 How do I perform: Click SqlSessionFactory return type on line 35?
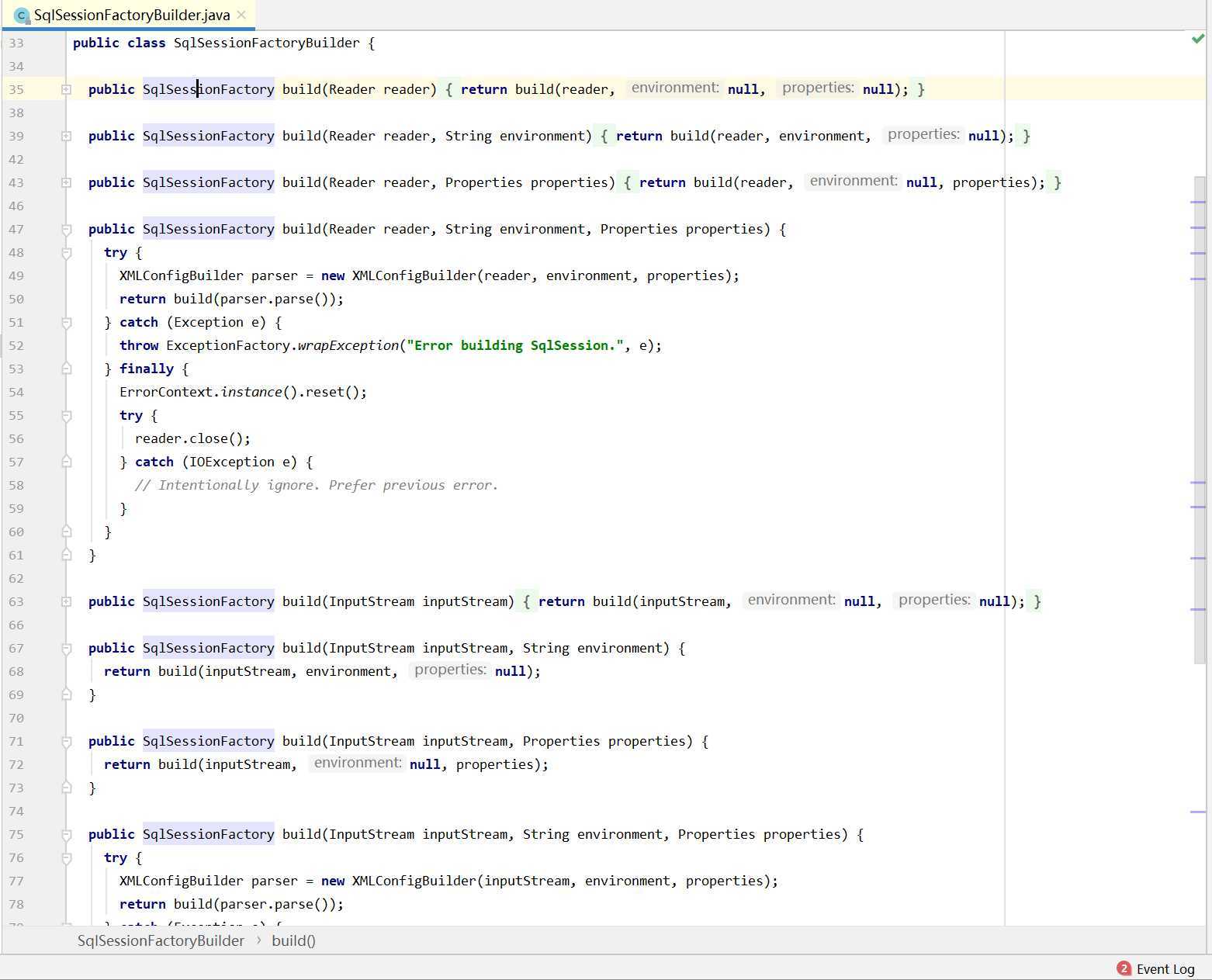209,89
